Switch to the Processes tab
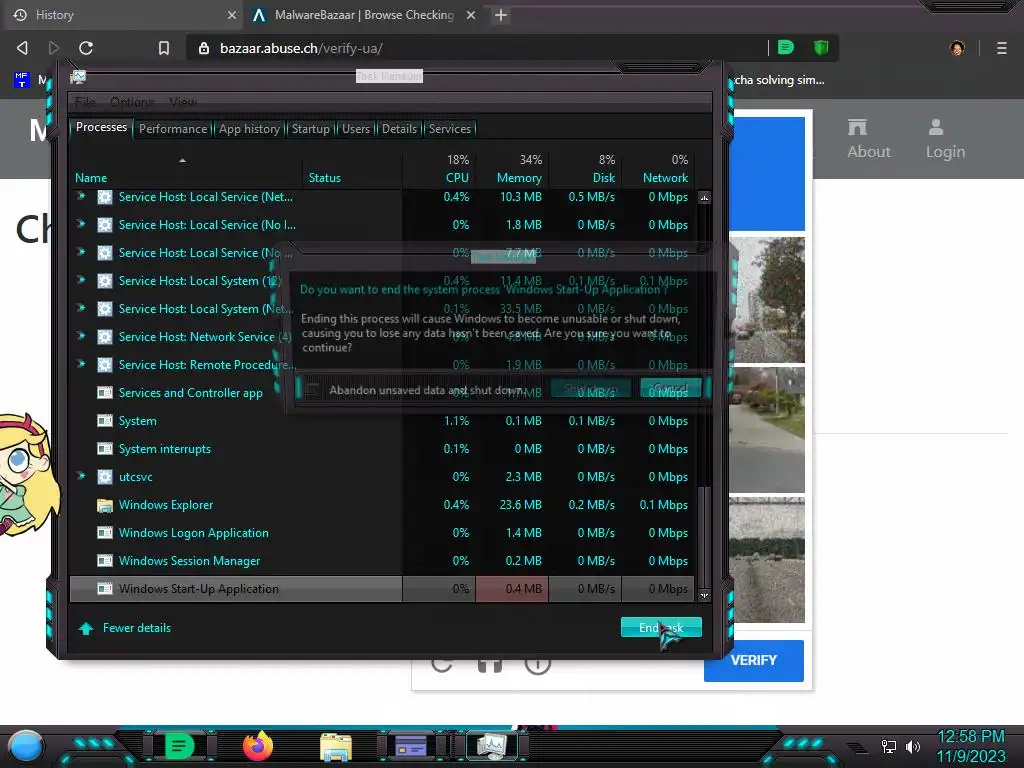Screen dimensions: 1024x768 101,127
